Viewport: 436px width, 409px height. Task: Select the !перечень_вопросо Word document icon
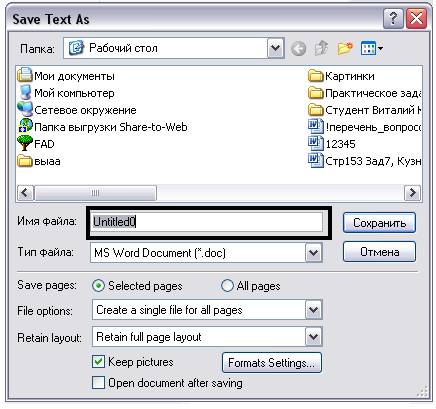(x=315, y=127)
